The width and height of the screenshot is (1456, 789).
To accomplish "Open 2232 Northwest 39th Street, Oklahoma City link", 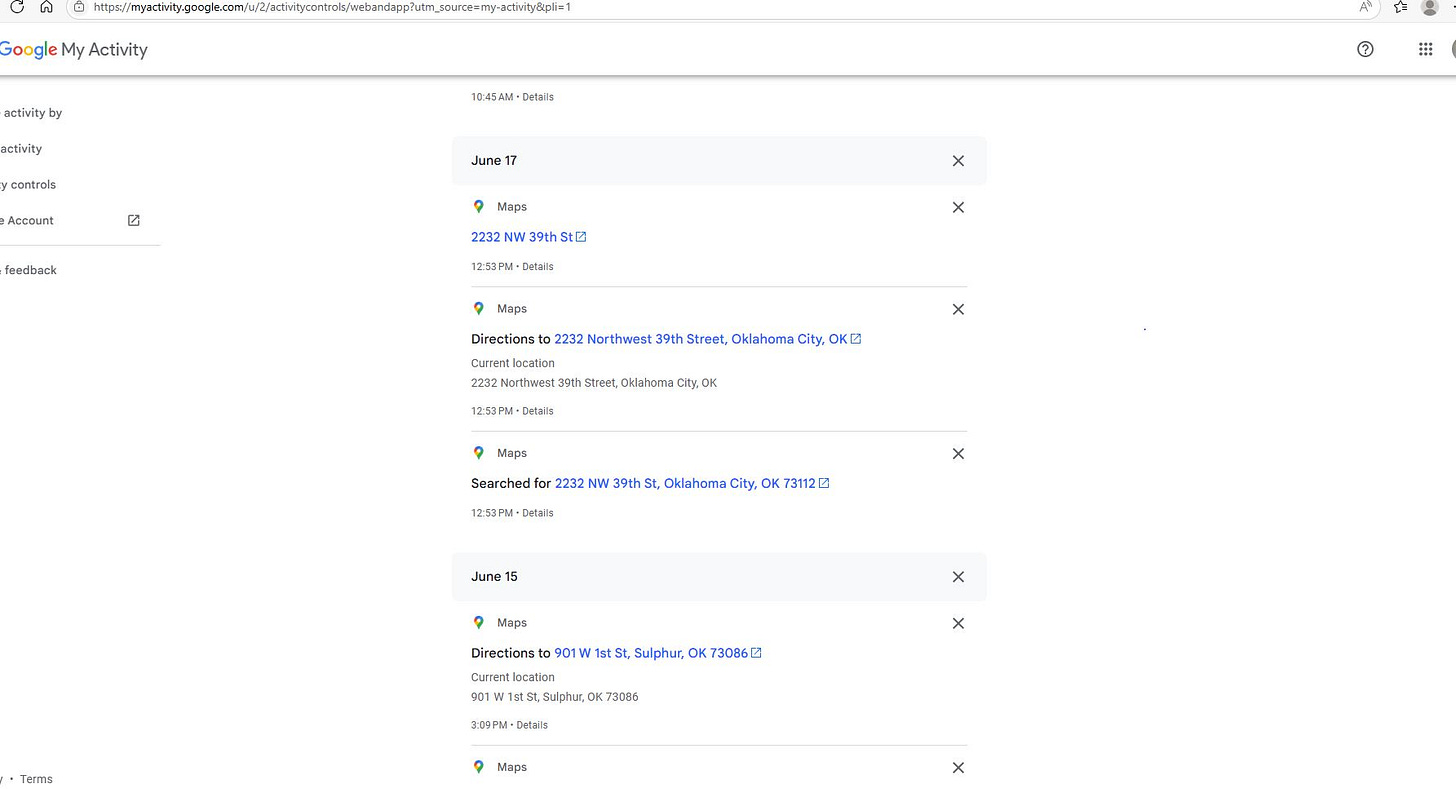I will [x=707, y=339].
